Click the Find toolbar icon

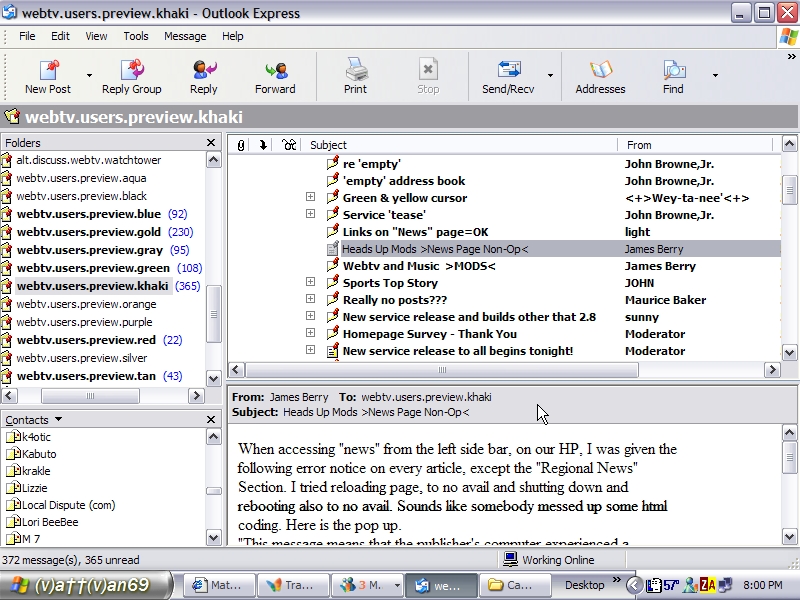point(674,69)
